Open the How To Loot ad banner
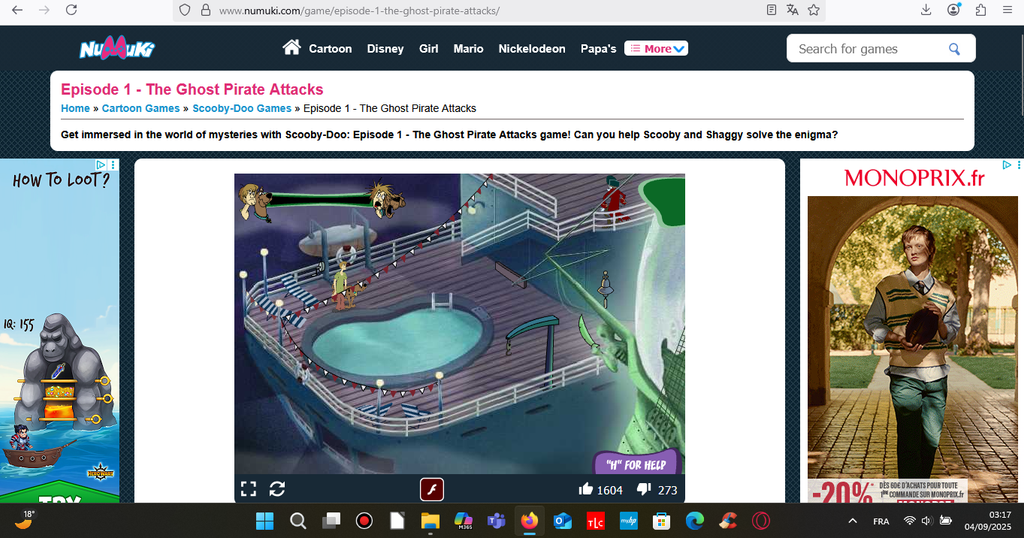The height and width of the screenshot is (538, 1024). [x=59, y=330]
